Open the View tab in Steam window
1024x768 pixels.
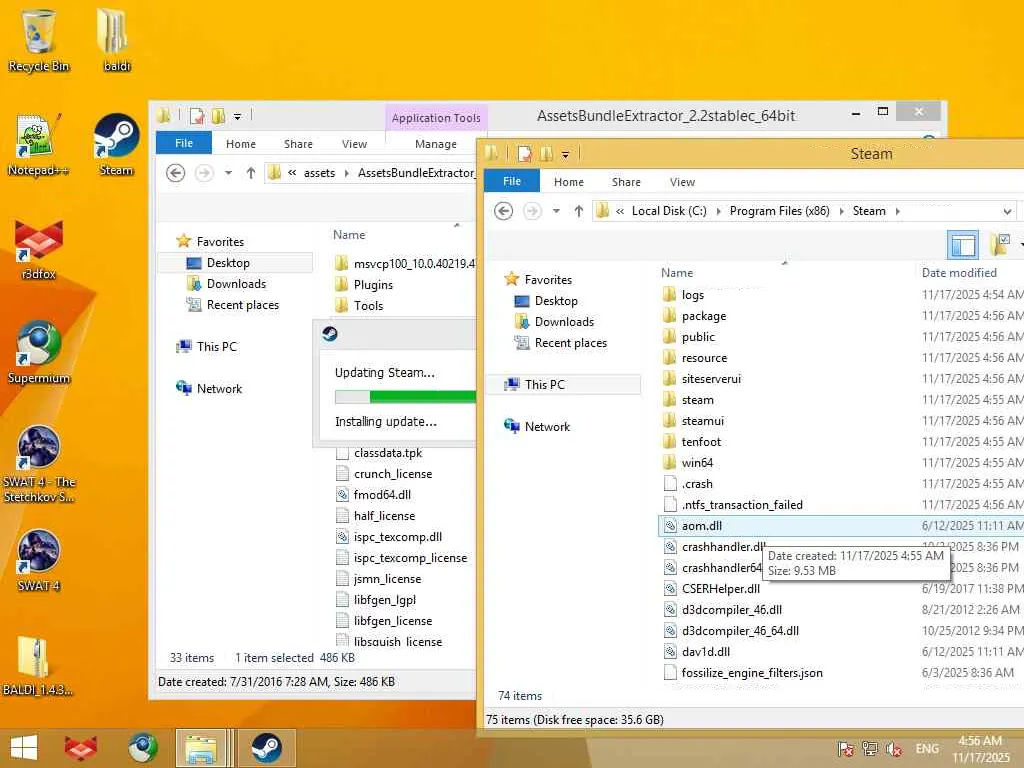[682, 182]
